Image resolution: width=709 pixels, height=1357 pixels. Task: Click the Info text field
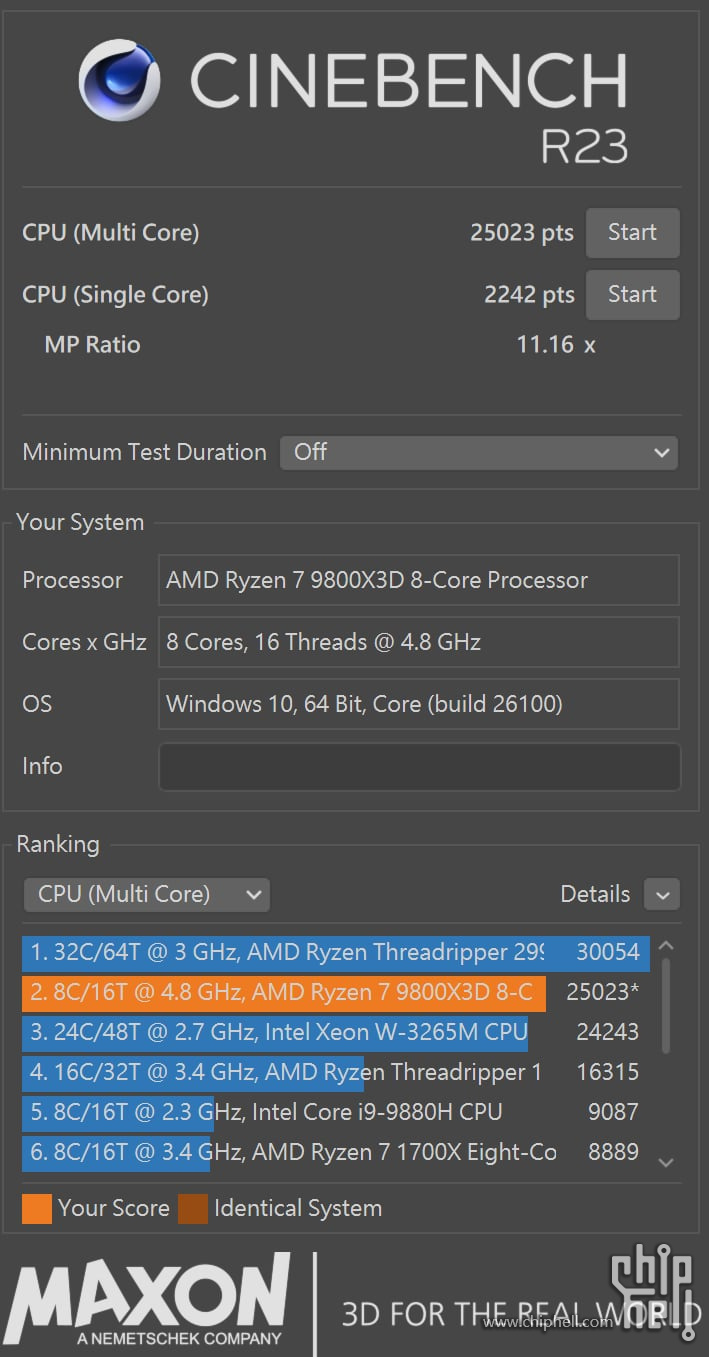coord(418,767)
